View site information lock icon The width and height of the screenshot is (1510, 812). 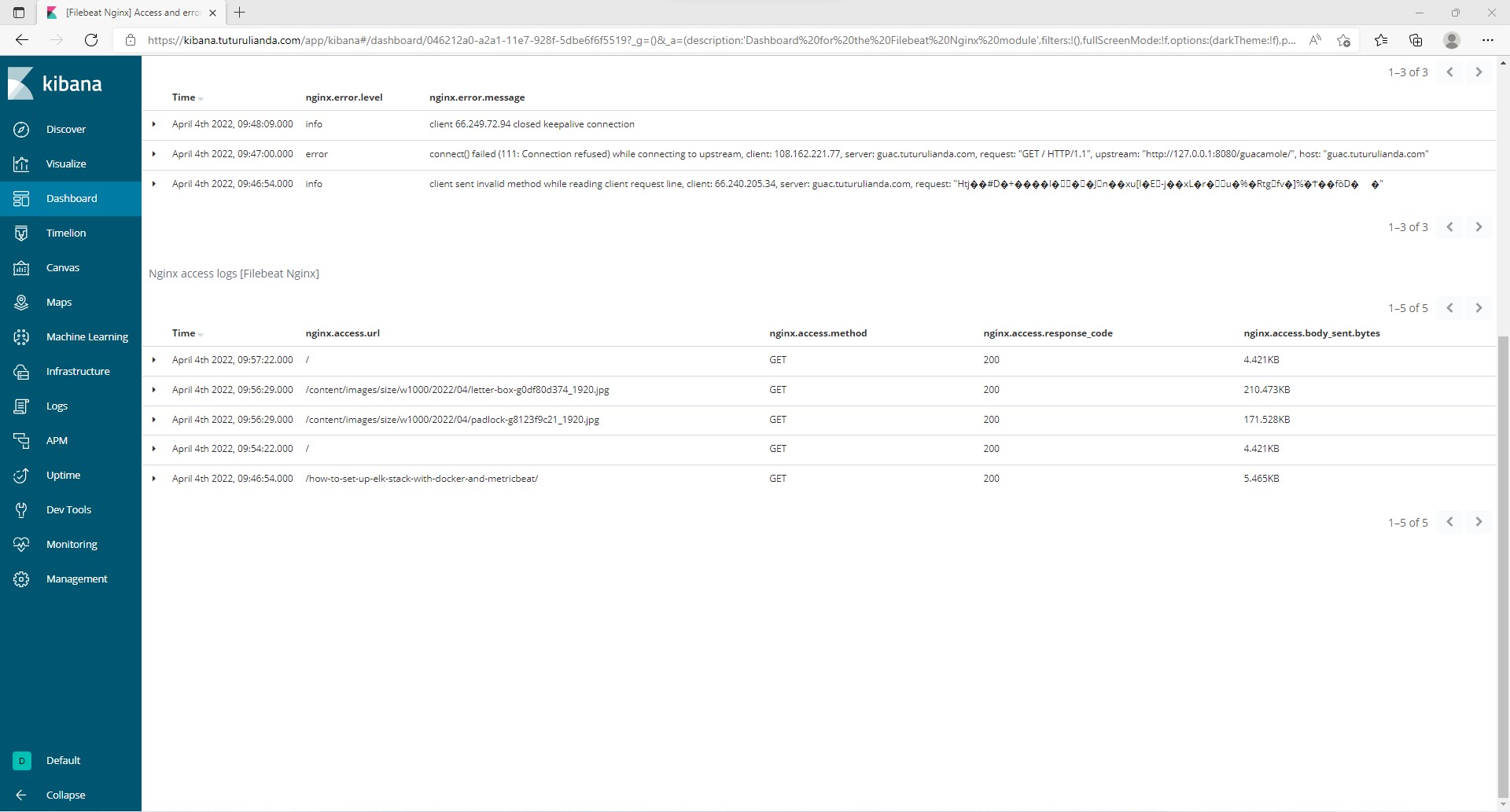pyautogui.click(x=131, y=40)
